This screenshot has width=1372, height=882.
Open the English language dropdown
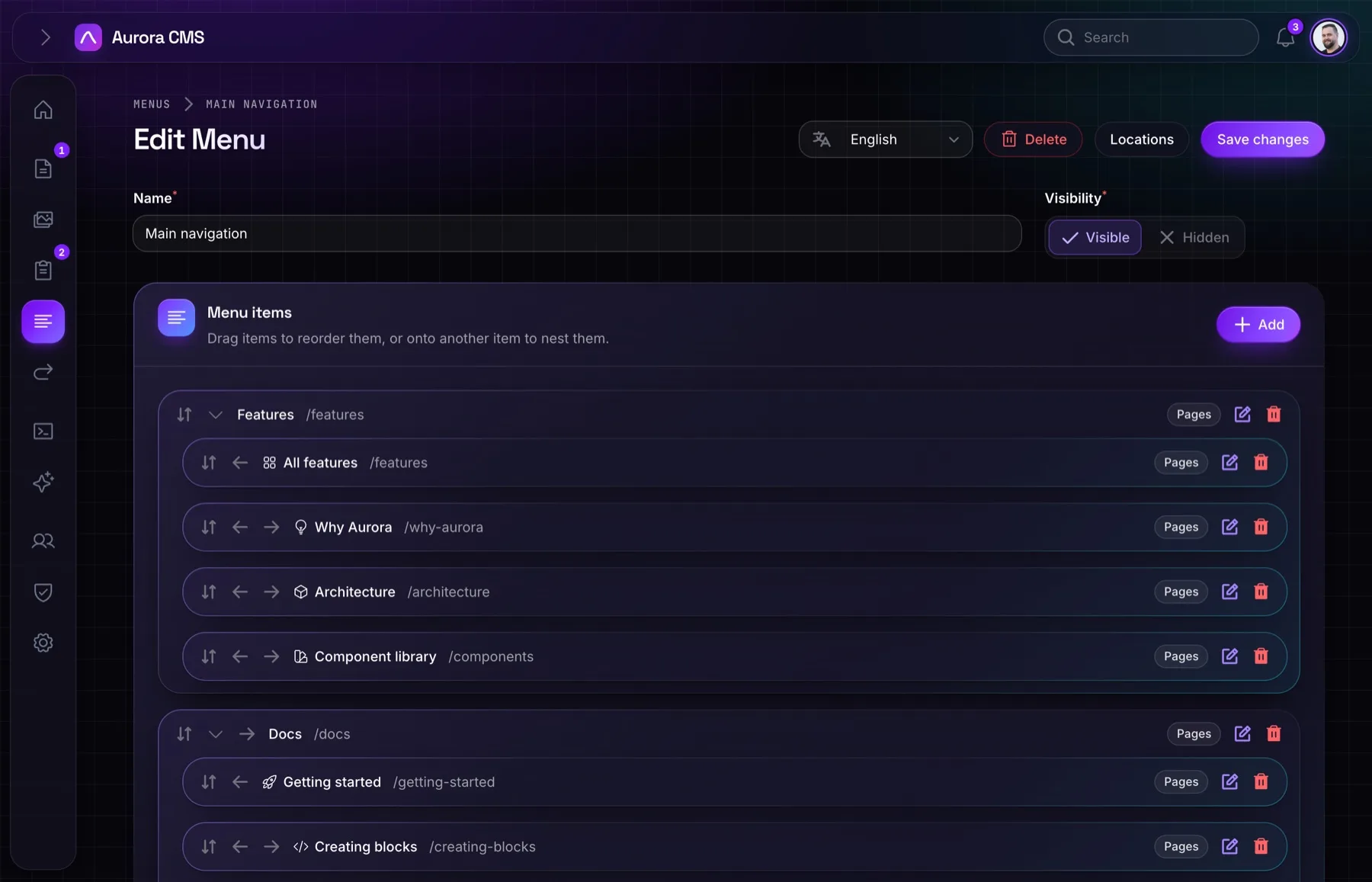click(886, 140)
